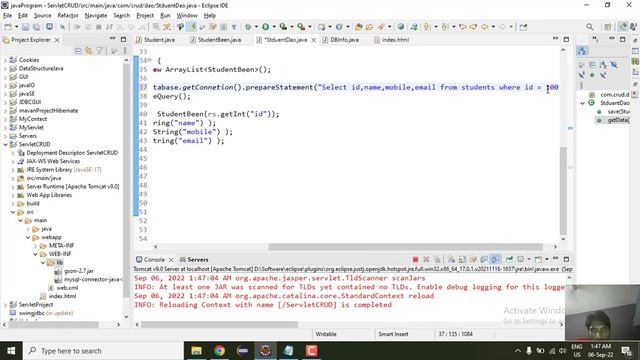Viewport: 640px width, 360px height.
Task: Open the Window menu
Action: 187,16
